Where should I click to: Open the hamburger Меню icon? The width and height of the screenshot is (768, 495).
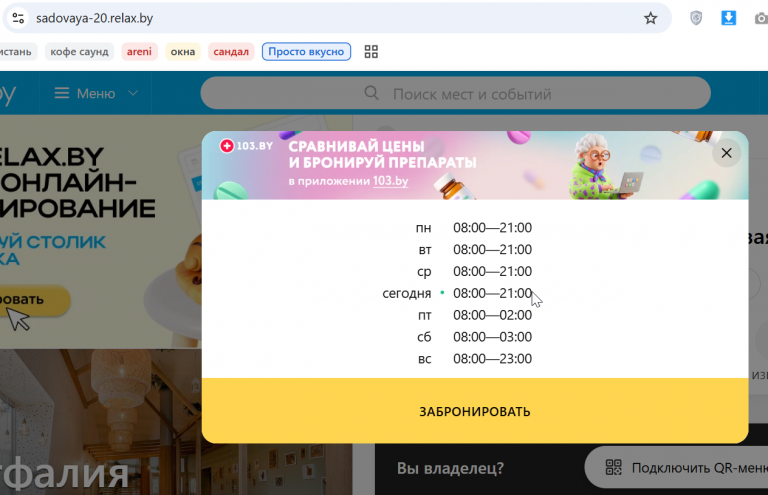pos(62,93)
